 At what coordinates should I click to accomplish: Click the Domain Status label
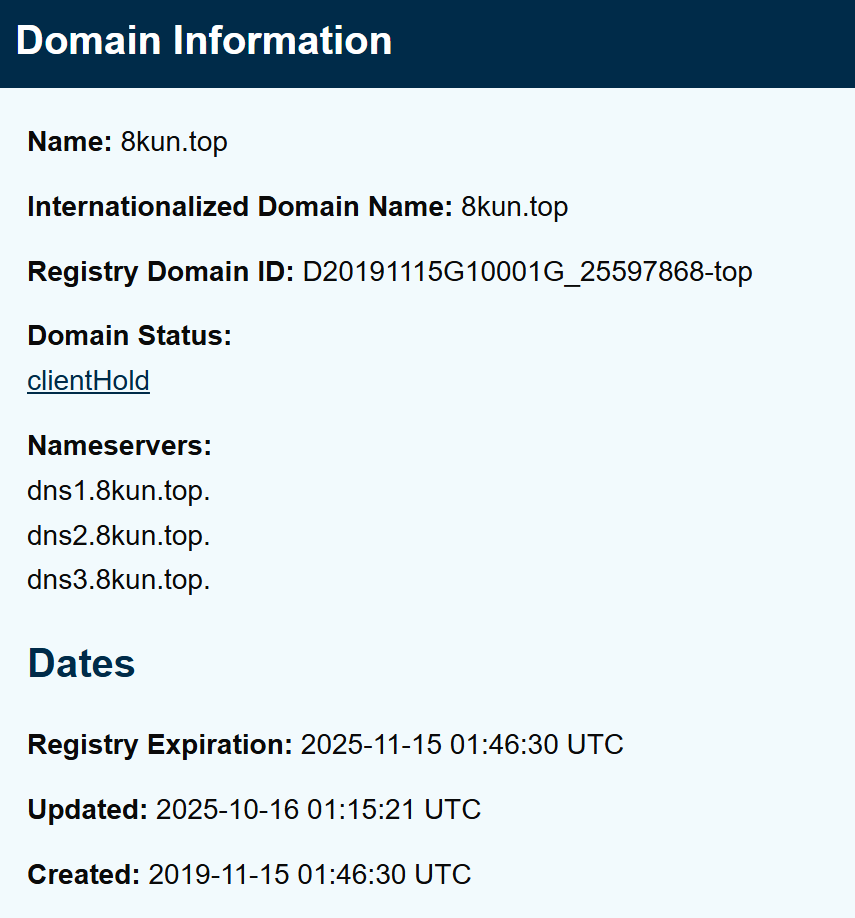coord(129,336)
